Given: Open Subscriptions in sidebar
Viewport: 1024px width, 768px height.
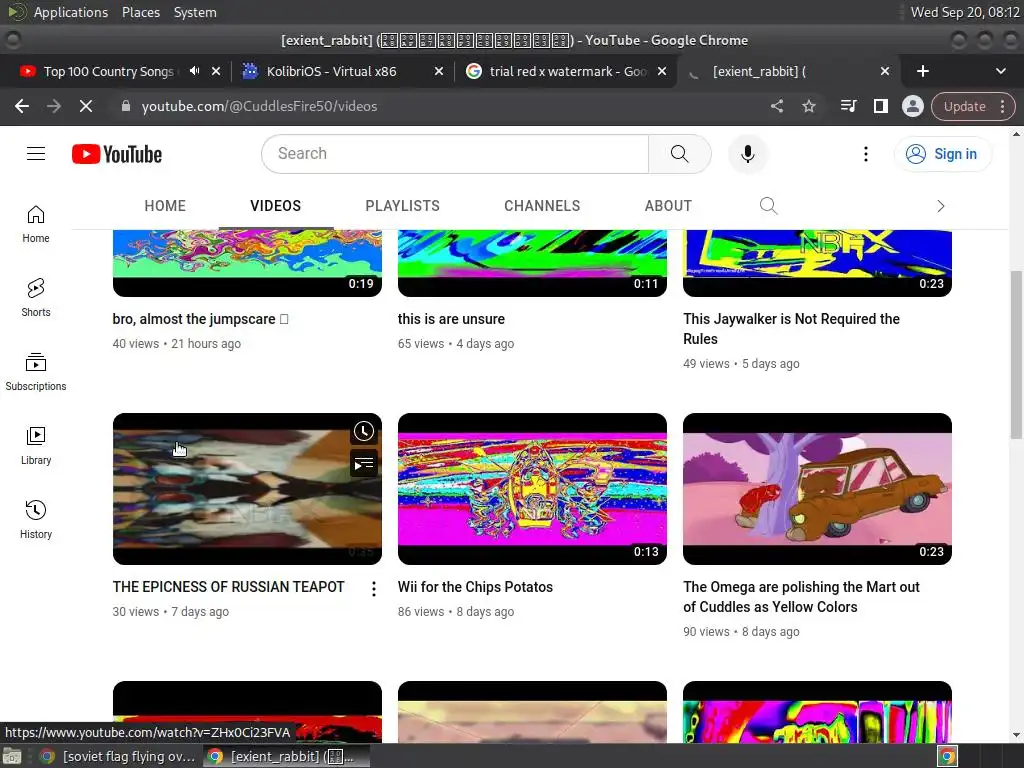Looking at the screenshot, I should pyautogui.click(x=36, y=372).
